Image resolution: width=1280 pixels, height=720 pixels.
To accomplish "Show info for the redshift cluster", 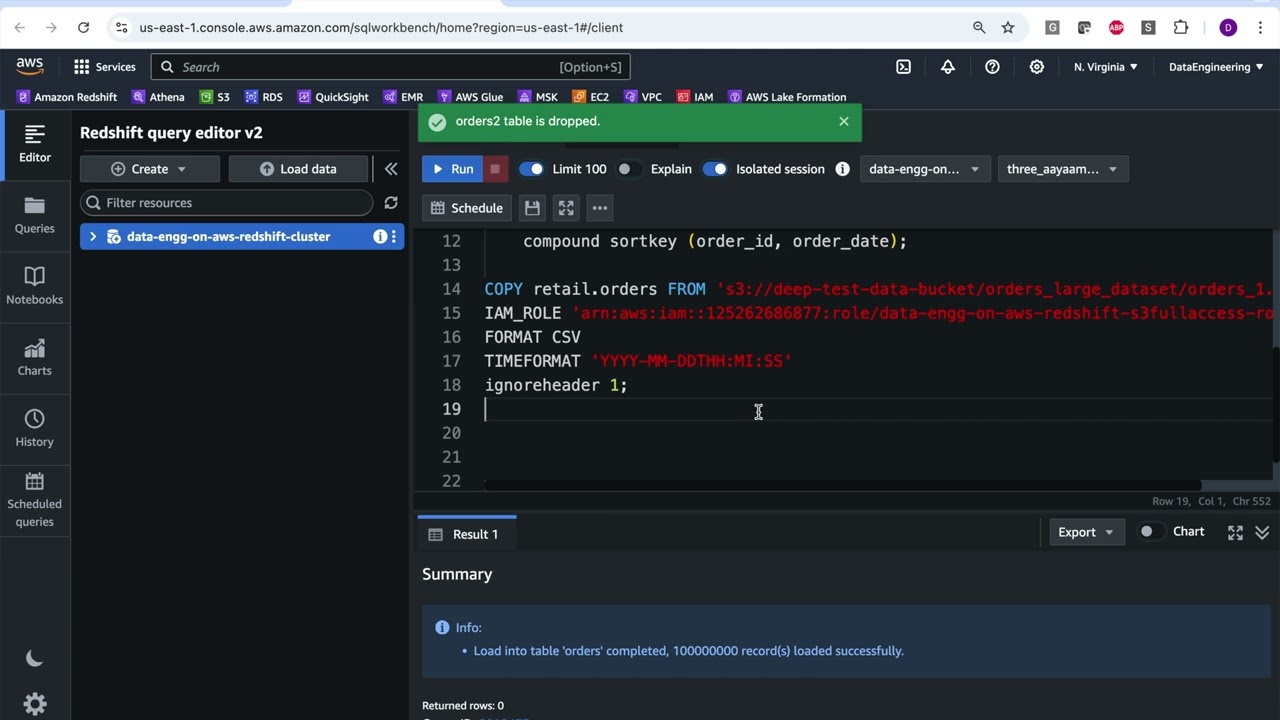I will point(380,237).
